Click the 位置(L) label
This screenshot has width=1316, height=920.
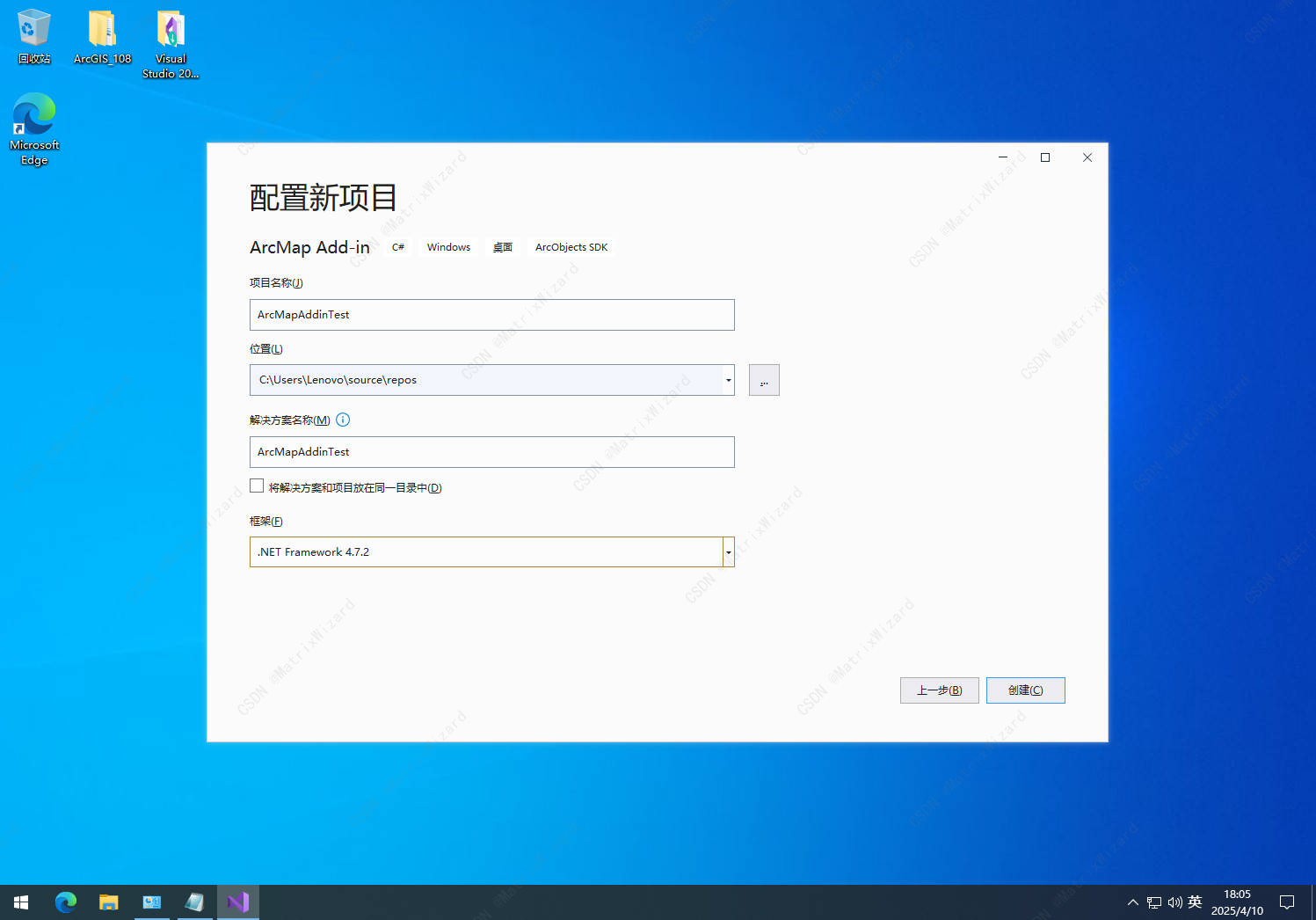point(266,348)
